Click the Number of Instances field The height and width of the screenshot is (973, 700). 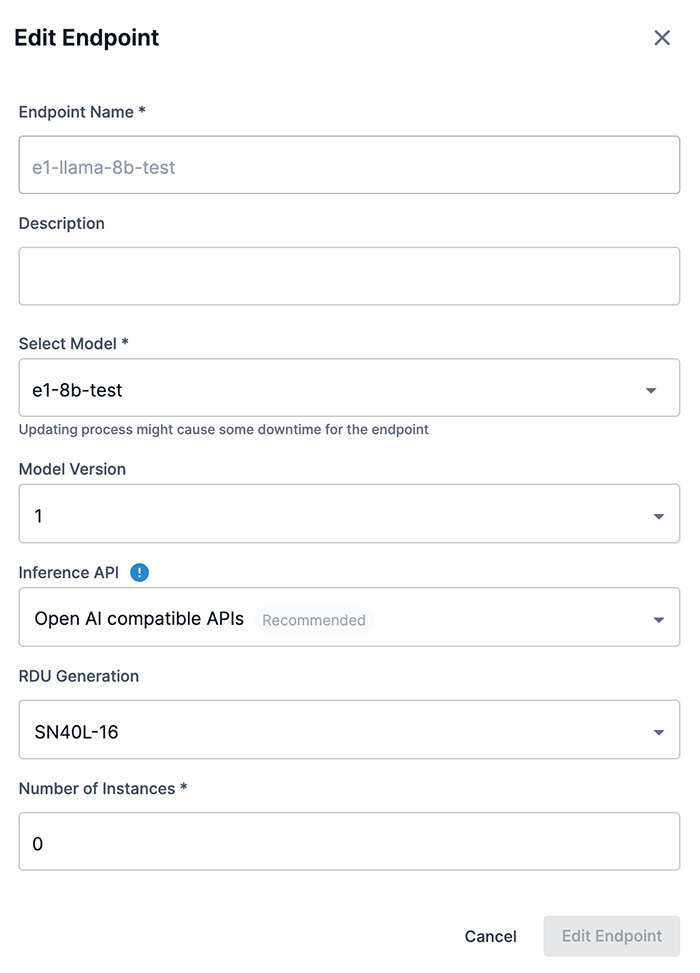point(348,843)
